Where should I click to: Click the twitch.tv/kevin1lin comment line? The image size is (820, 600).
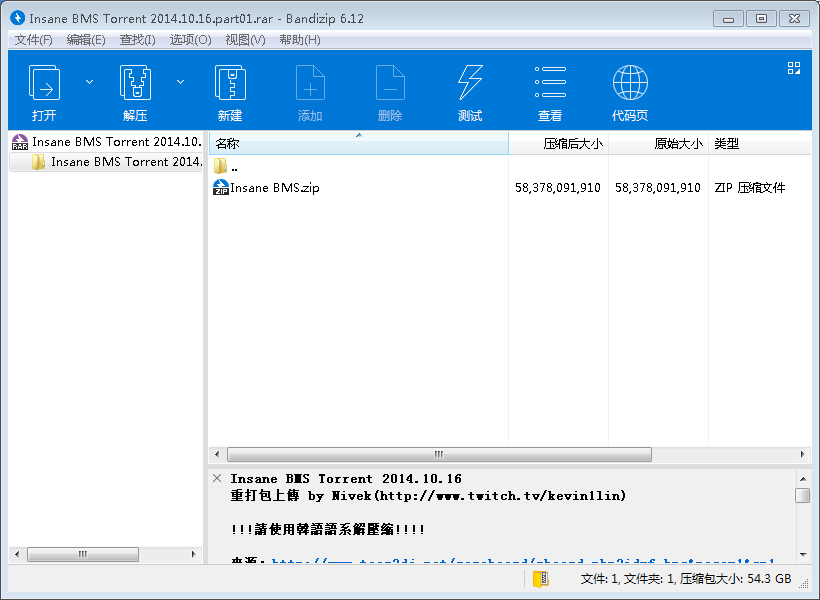(x=428, y=495)
